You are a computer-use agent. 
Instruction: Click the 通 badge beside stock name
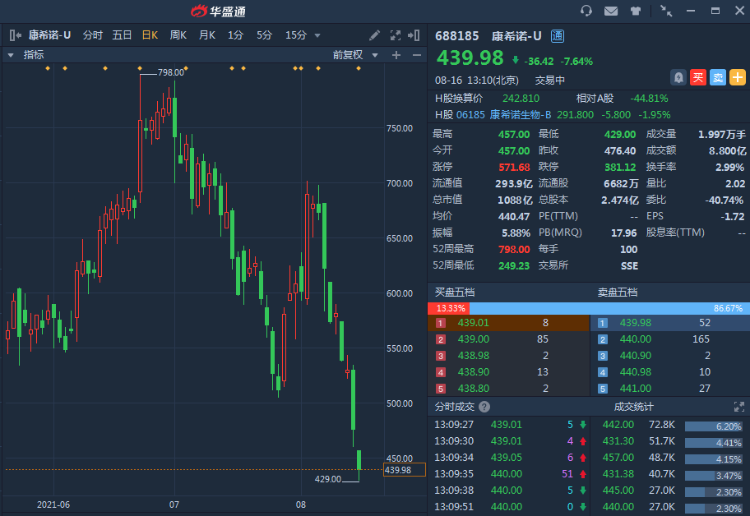(x=557, y=36)
